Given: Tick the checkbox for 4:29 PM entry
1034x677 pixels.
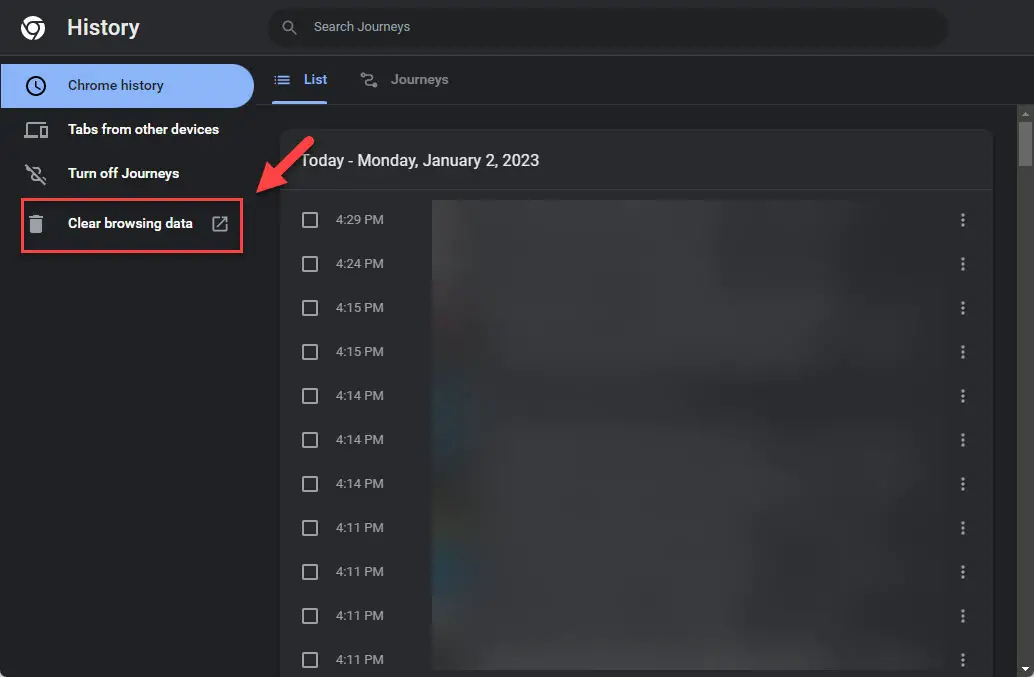Looking at the screenshot, I should [310, 220].
